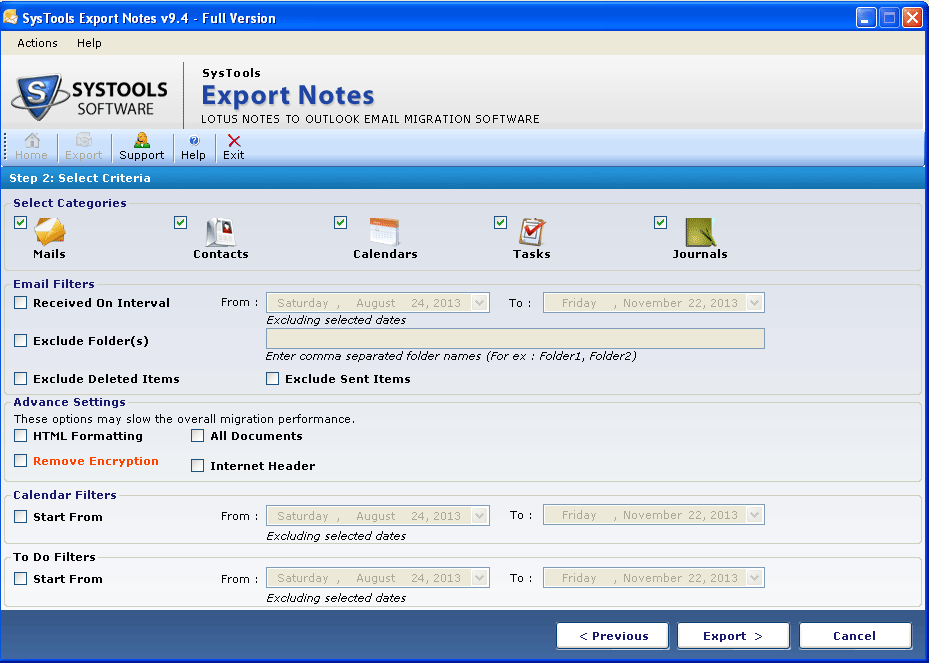Uncheck the Calendars category checkbox

point(341,222)
